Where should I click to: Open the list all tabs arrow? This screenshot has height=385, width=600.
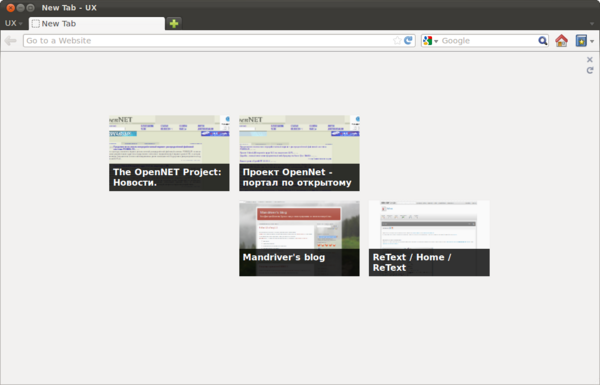592,24
